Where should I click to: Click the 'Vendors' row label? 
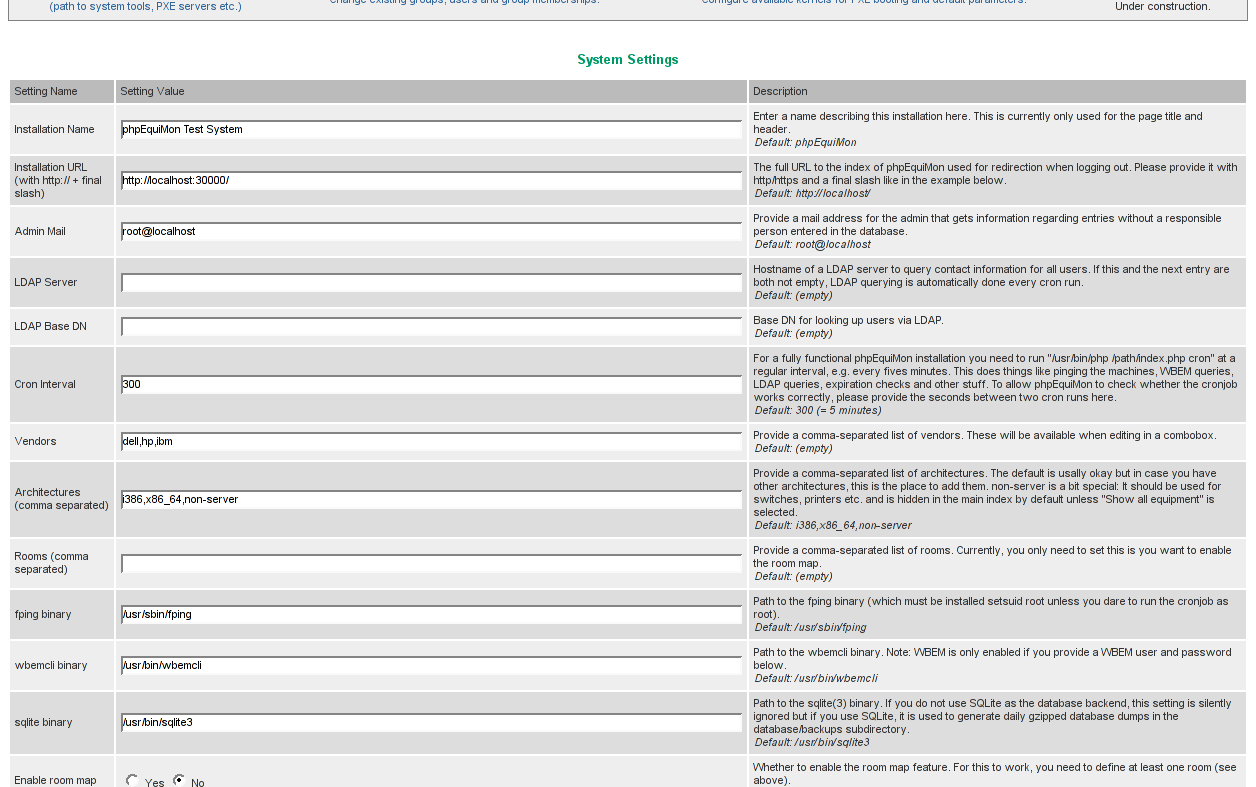tap(35, 441)
